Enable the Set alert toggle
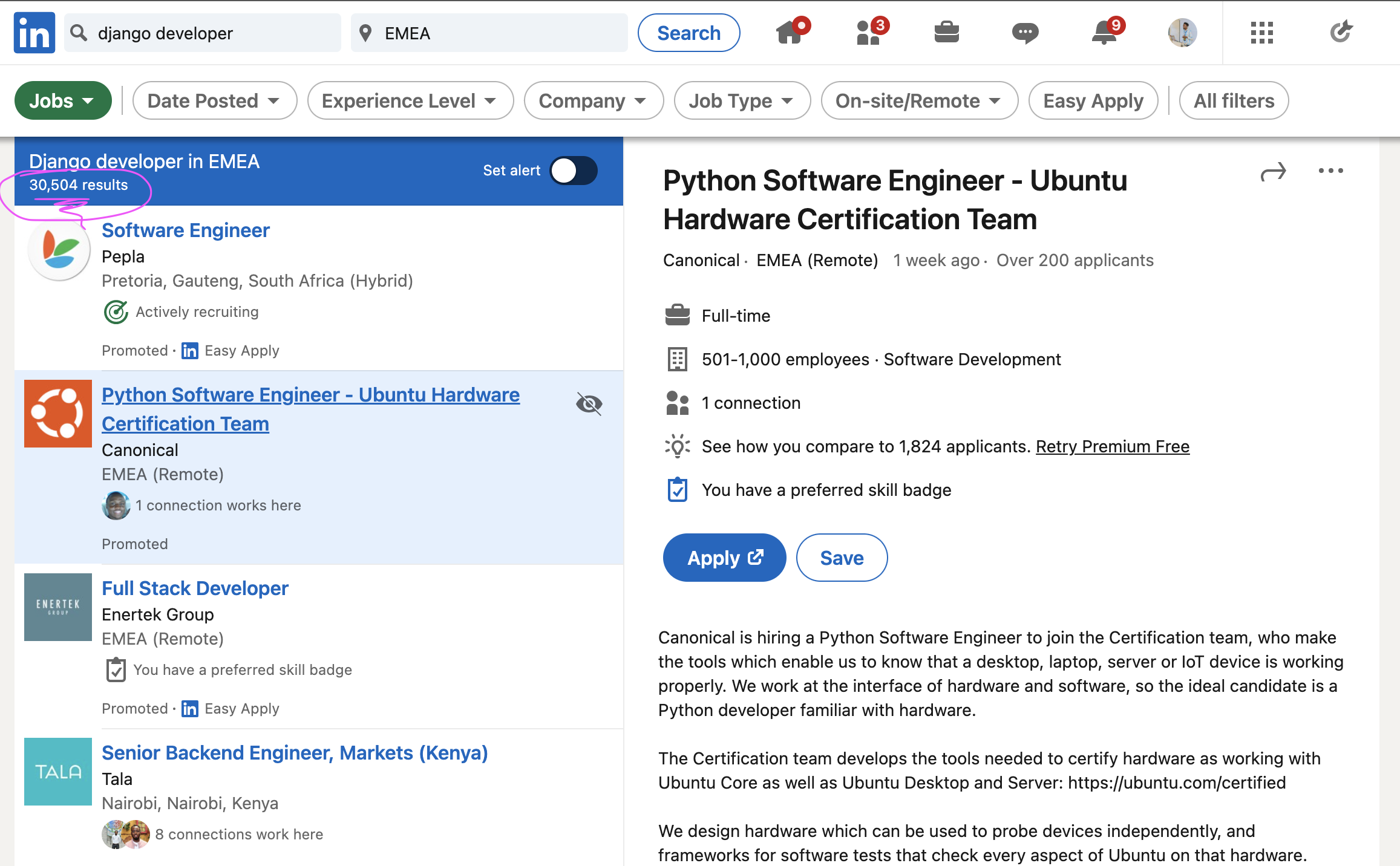 pyautogui.click(x=573, y=171)
